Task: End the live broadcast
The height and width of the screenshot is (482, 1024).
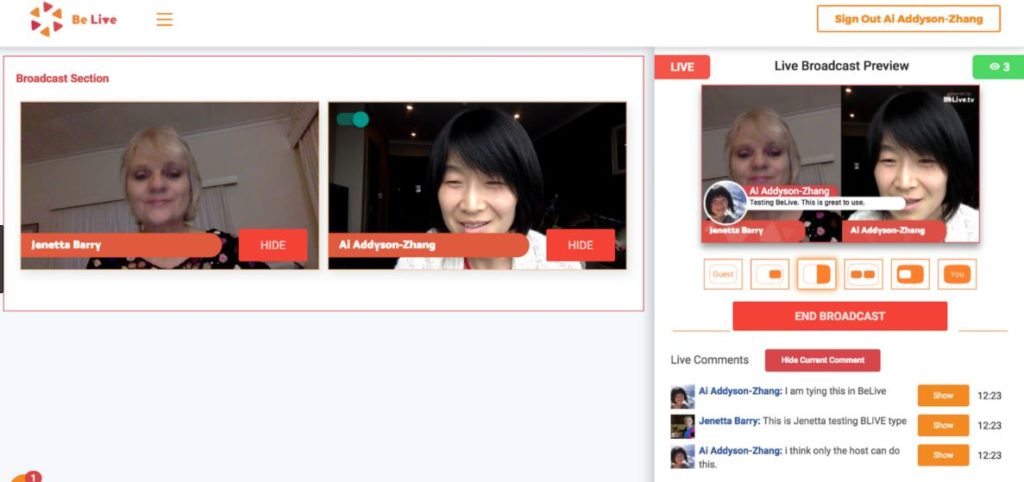Action: coord(839,316)
